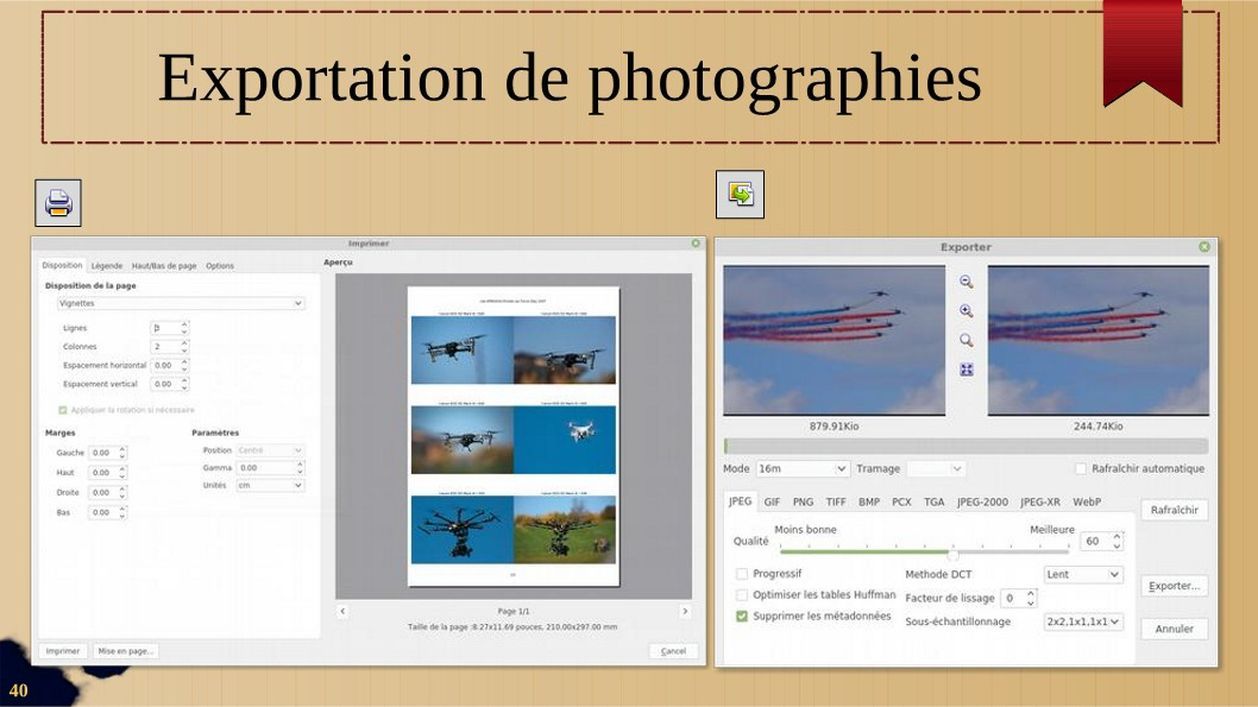Image resolution: width=1258 pixels, height=707 pixels.
Task: Open the Methode DCT 'Lent' dropdown
Action: 1083,575
